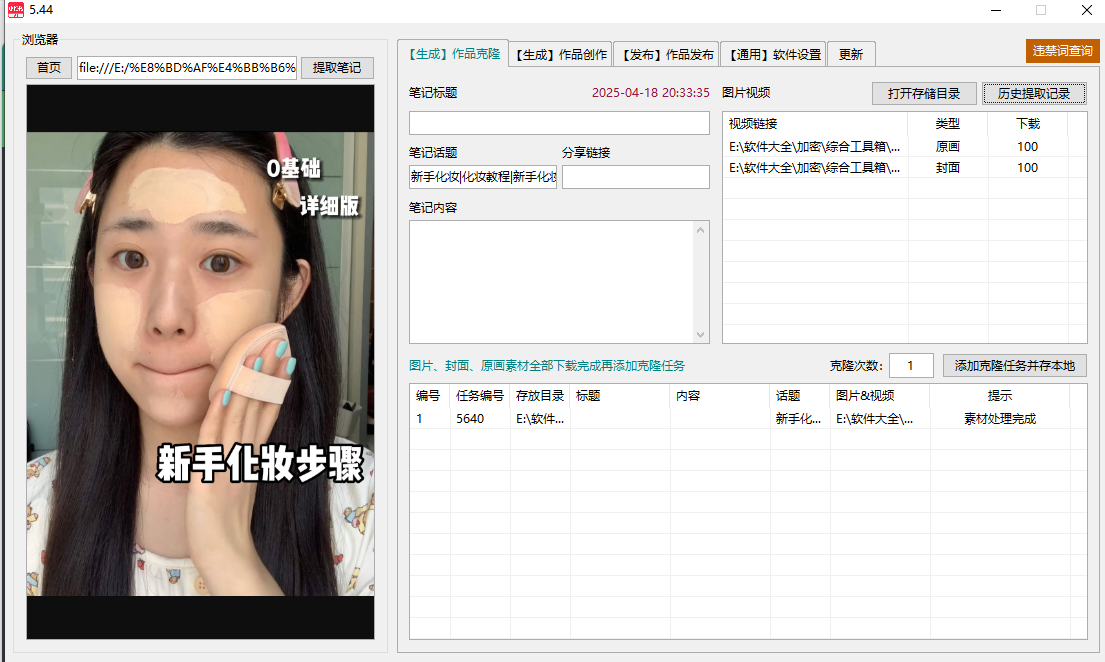Focus the browser URL address field

[x=187, y=68]
